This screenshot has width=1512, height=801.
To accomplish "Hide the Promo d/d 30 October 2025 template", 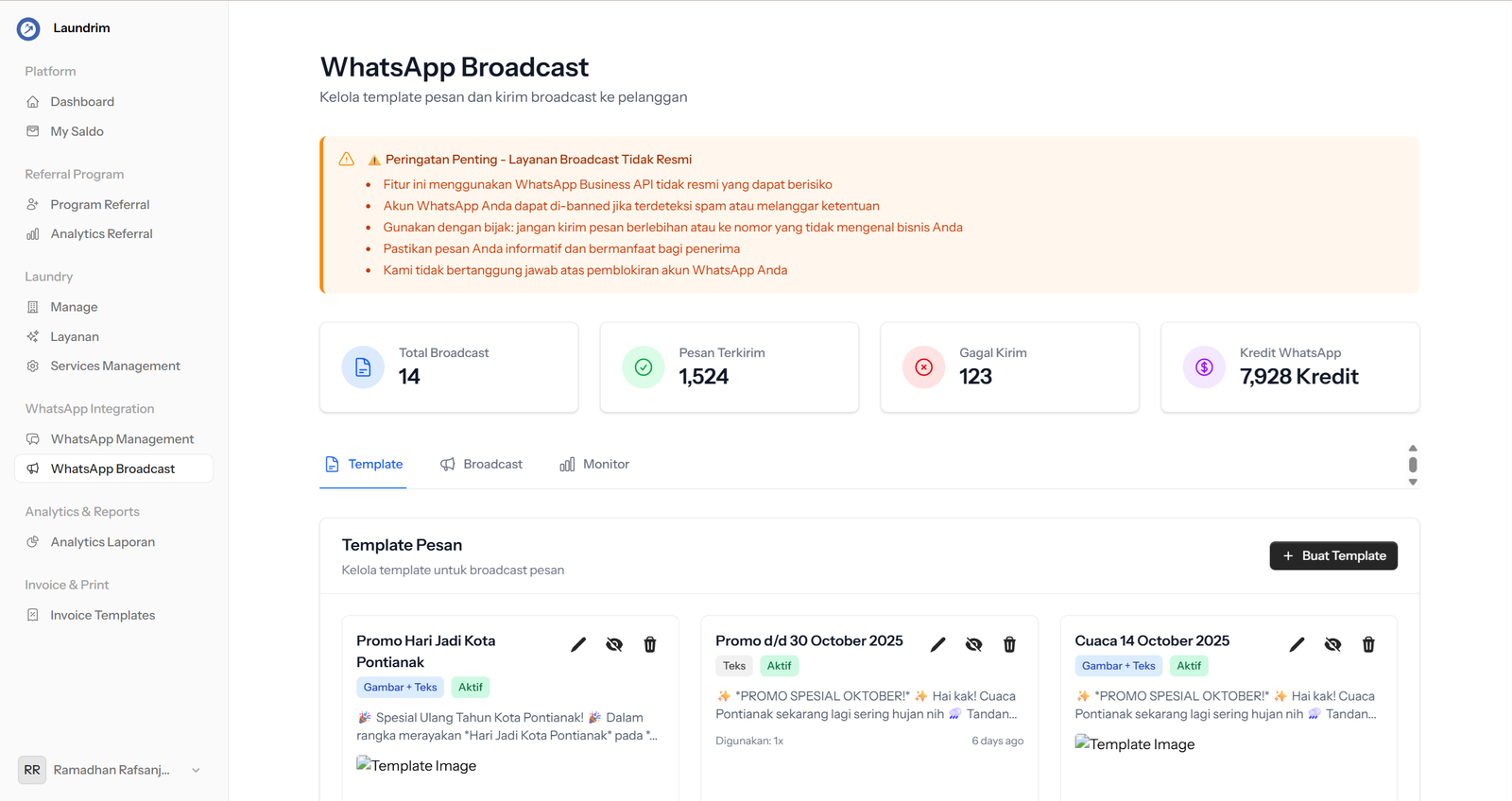I will [973, 644].
